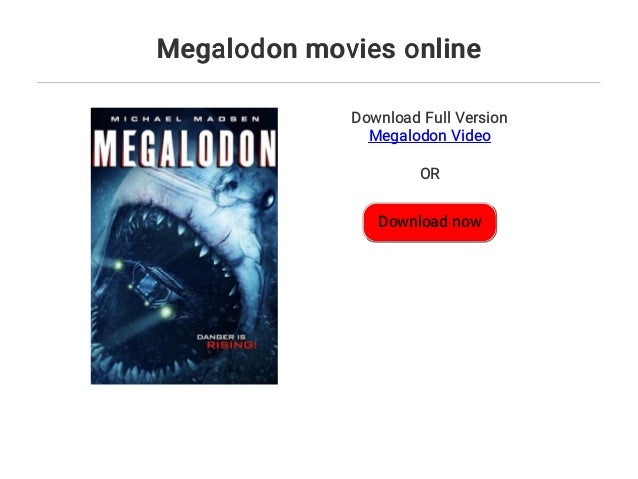The width and height of the screenshot is (638, 479).
Task: Click the word RISING! in red
Action: point(232,346)
